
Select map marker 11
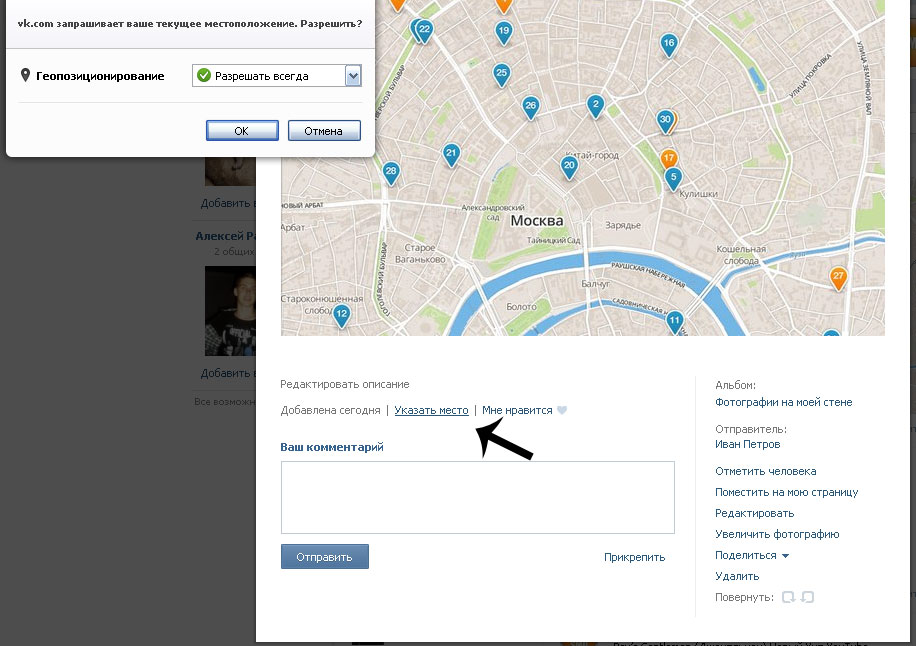coord(675,321)
